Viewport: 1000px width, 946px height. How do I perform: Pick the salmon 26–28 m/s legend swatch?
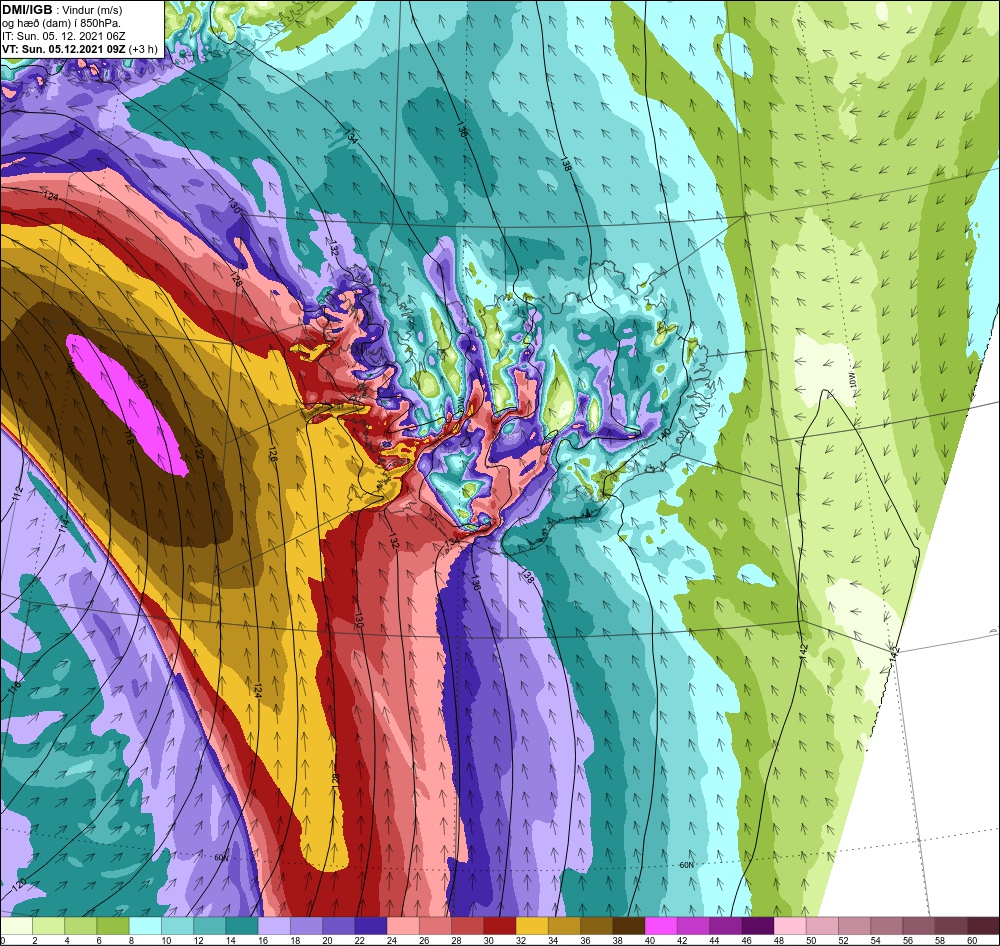click(435, 925)
